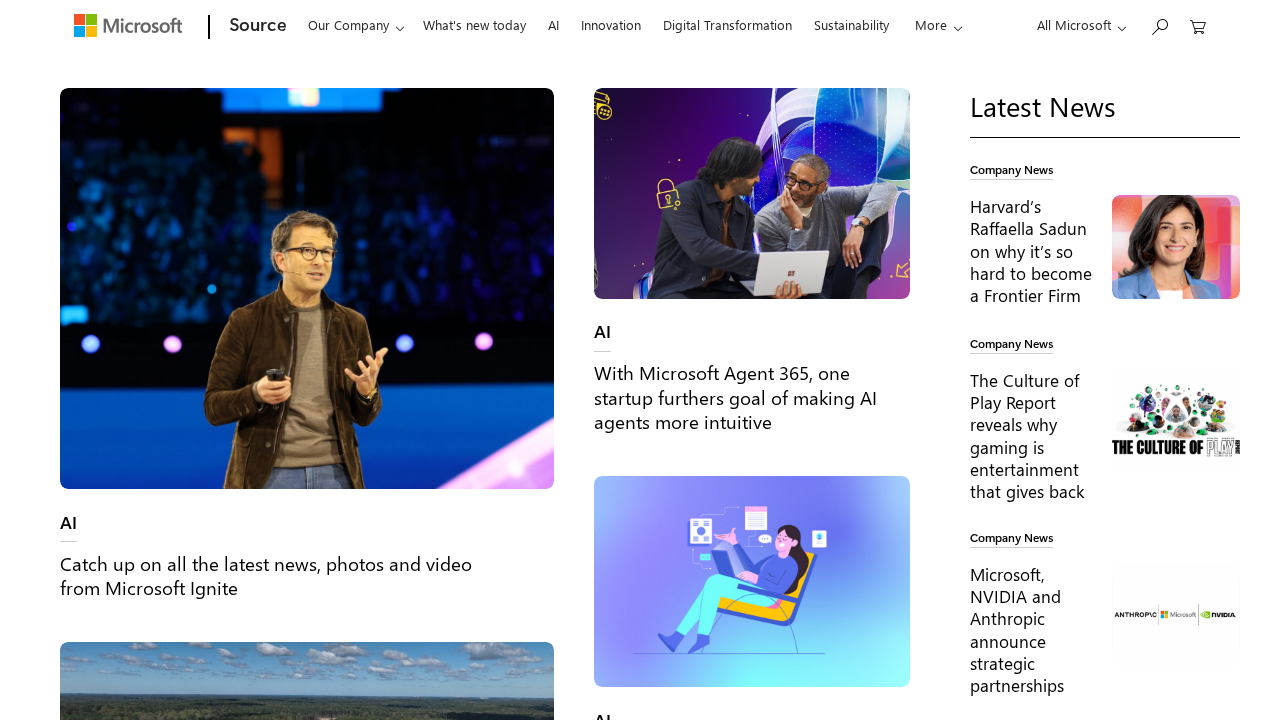Open The Culture of Play Report article
The image size is (1280, 720).
[x=1026, y=434]
